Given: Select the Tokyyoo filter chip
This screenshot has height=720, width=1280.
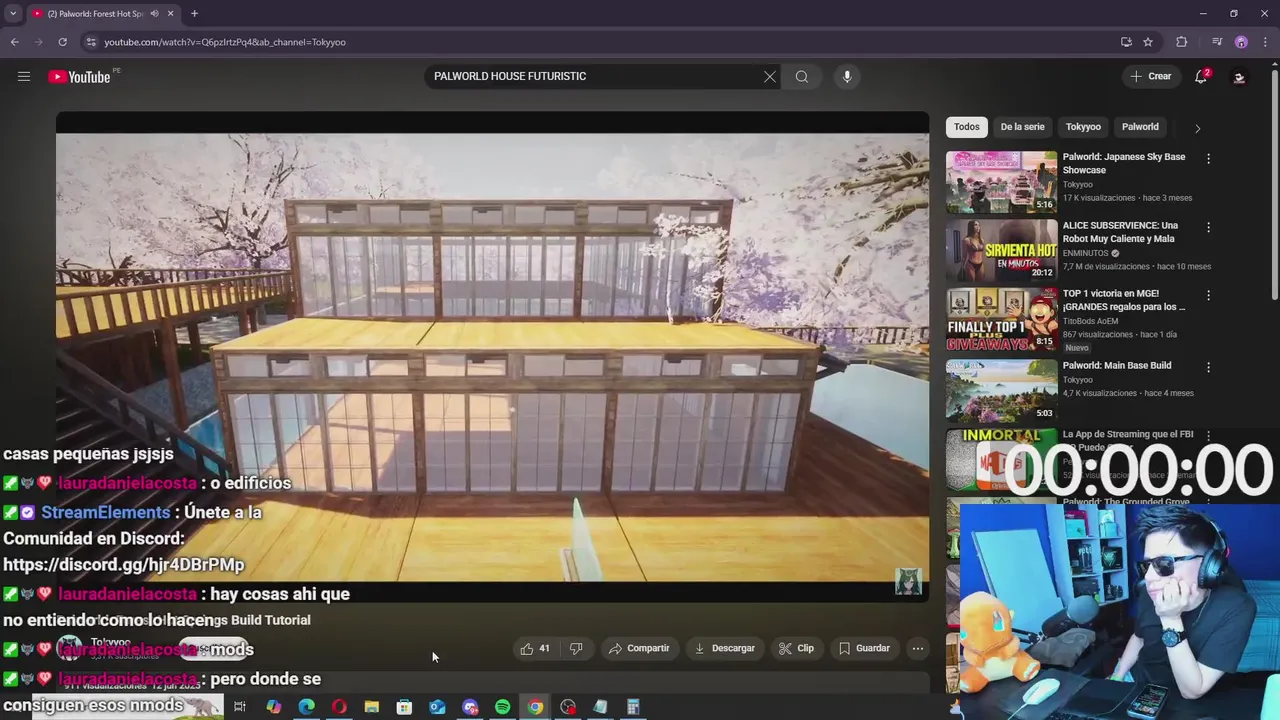Looking at the screenshot, I should (x=1083, y=127).
